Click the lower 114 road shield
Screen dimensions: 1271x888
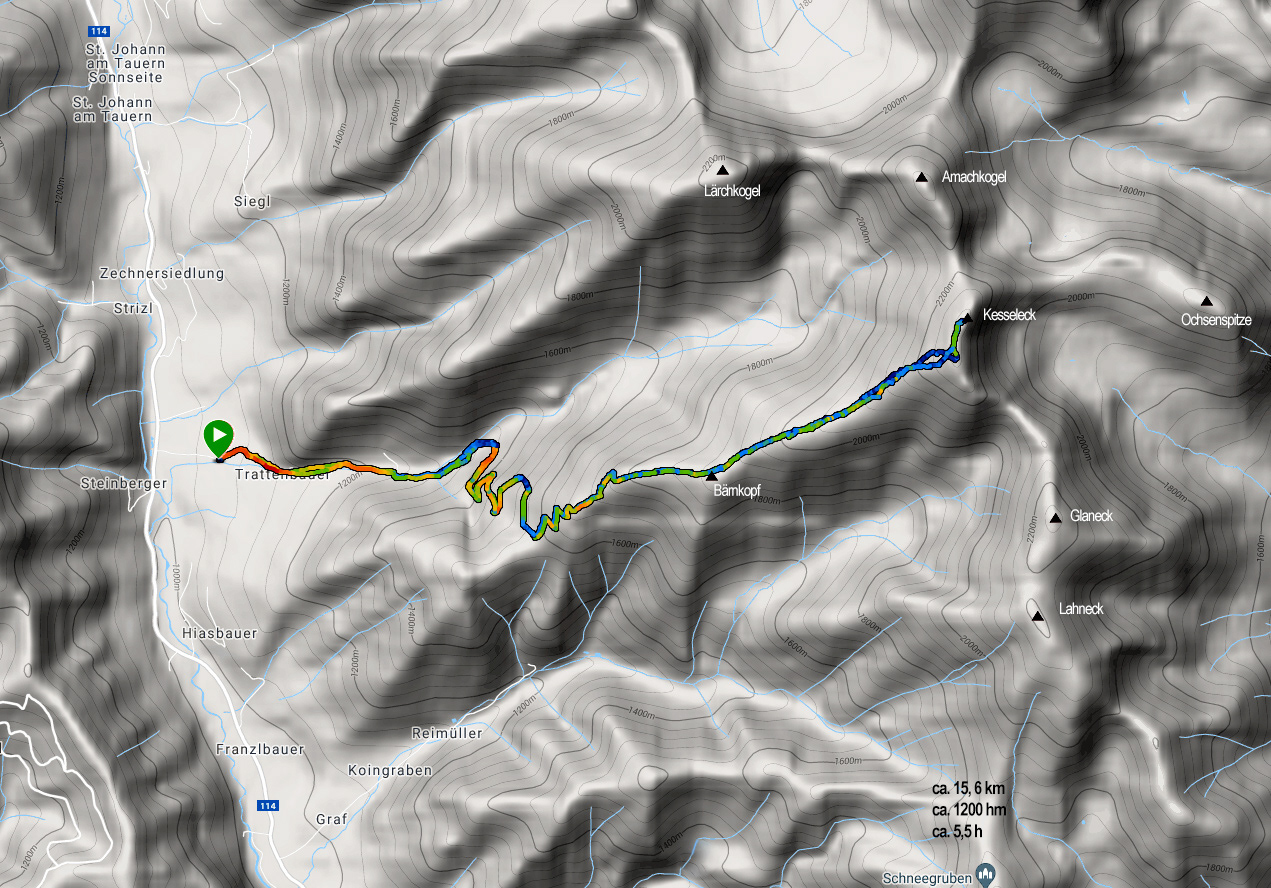point(267,805)
